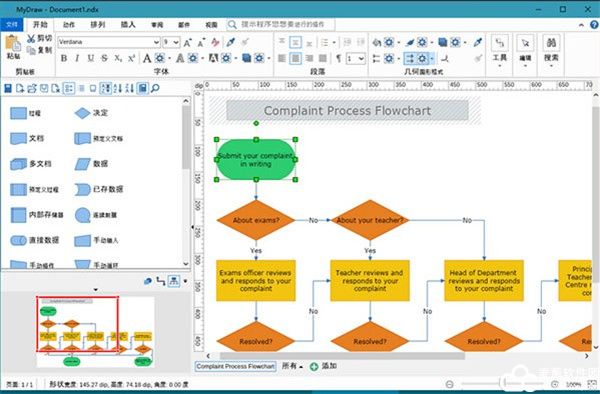The width and height of the screenshot is (600, 394).
Task: Click the eyedropper icon in font group
Action: (x=230, y=42)
